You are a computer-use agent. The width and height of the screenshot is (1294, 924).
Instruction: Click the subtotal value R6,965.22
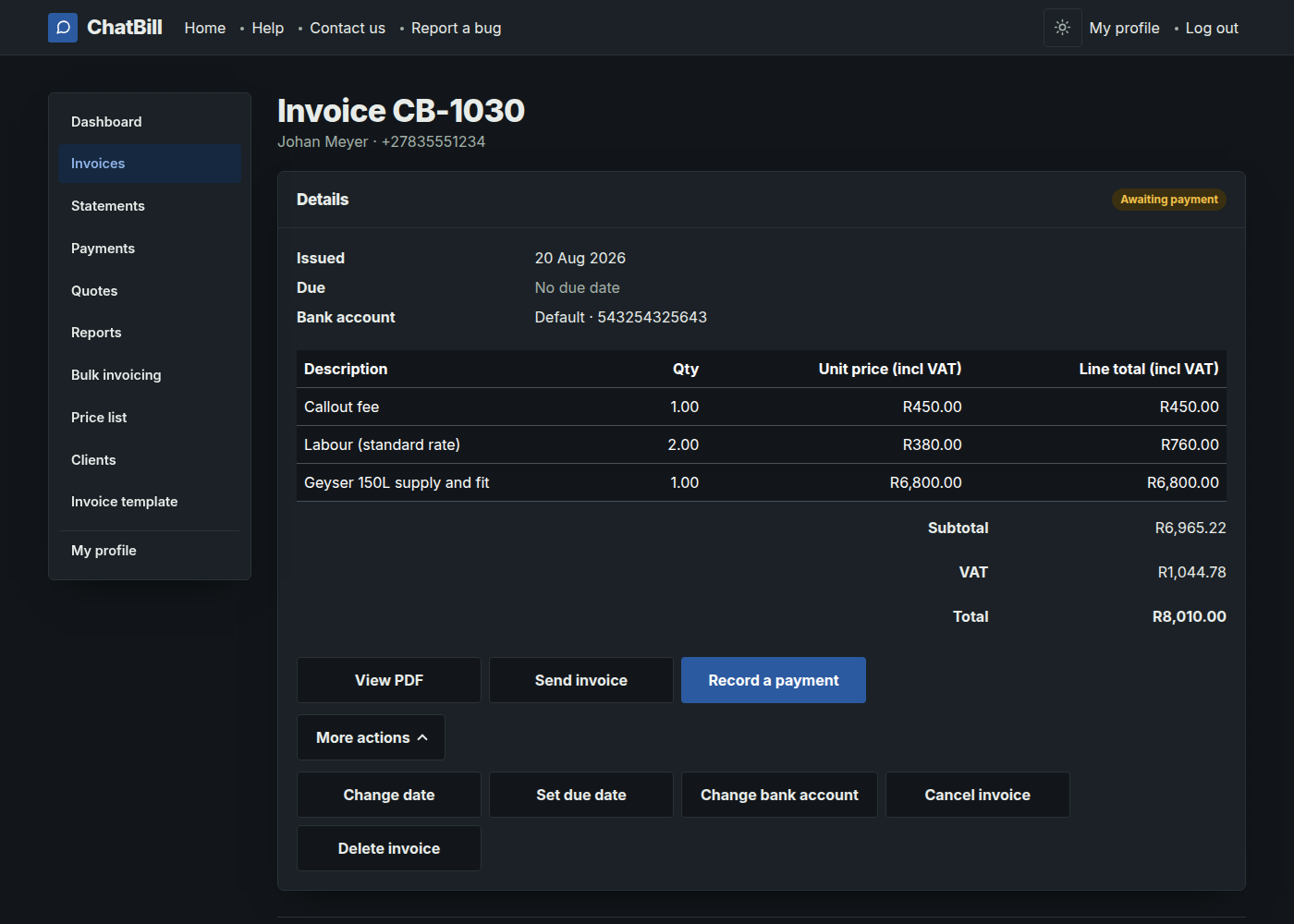tap(1190, 528)
